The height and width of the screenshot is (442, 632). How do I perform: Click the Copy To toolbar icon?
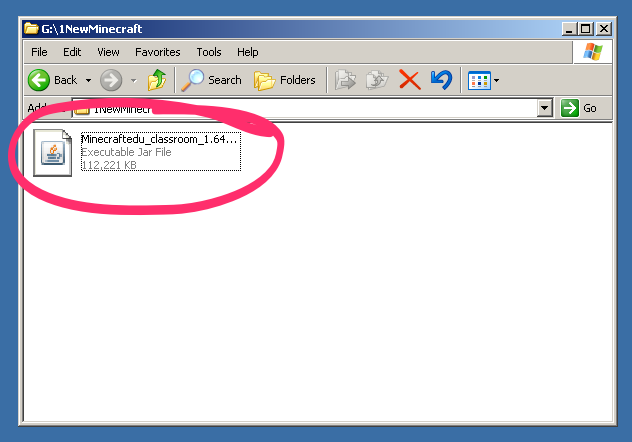[x=376, y=79]
